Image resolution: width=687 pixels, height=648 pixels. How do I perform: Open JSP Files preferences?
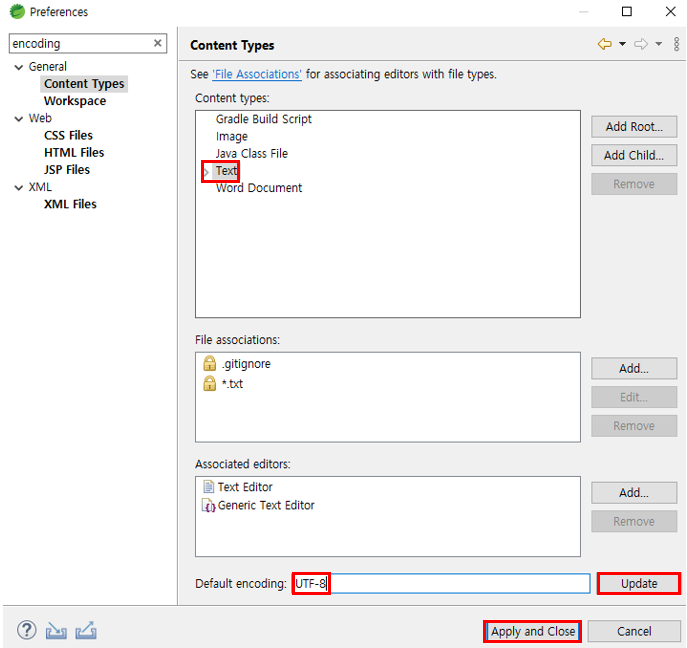click(x=67, y=170)
